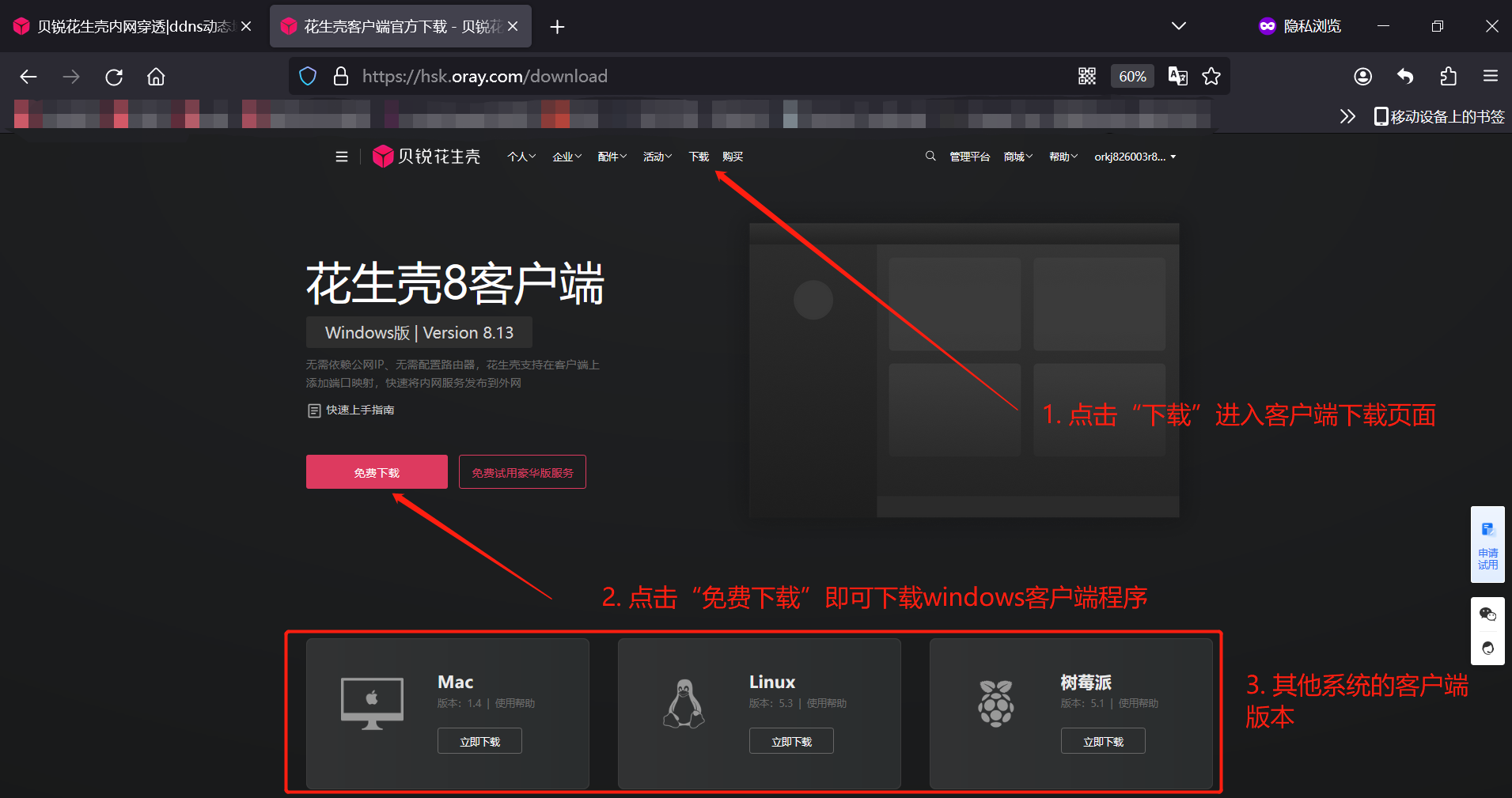Open the site hamburger menu
1512x798 pixels.
[342, 157]
